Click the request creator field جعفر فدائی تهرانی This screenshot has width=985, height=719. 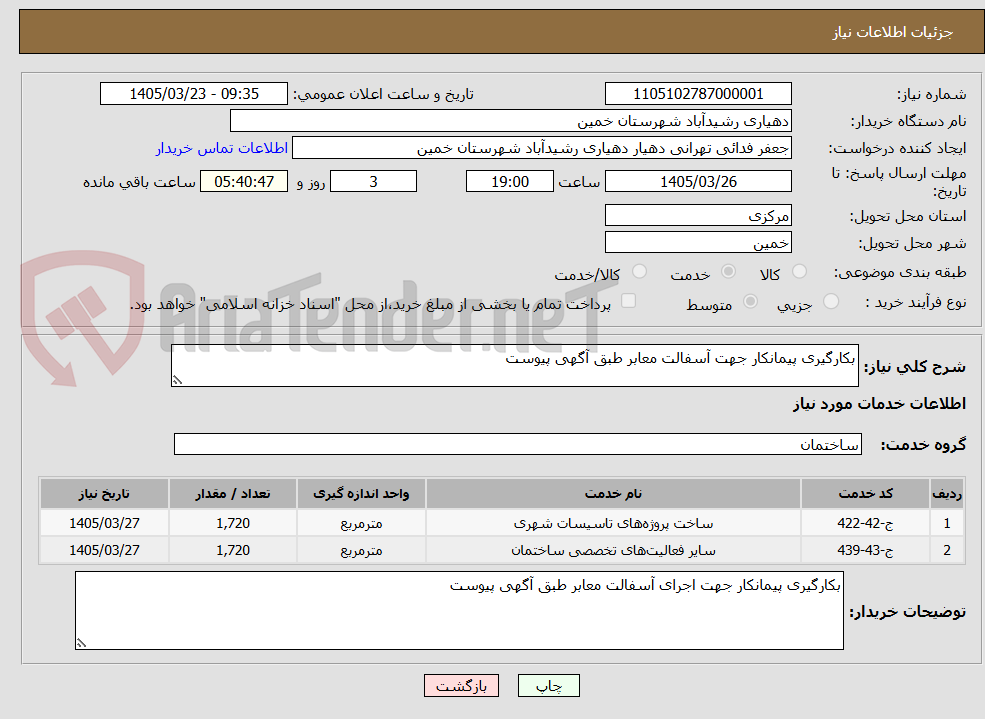(x=541, y=148)
